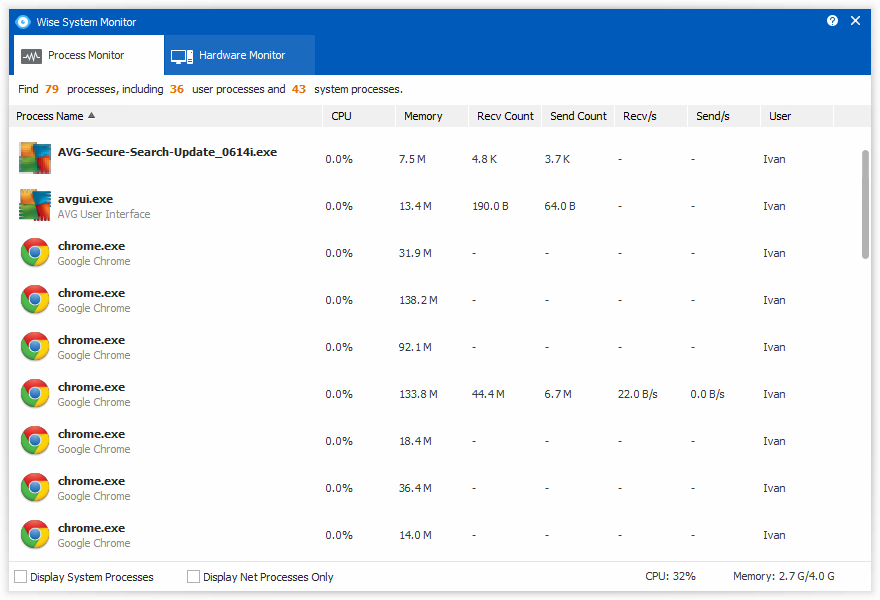880x600 pixels.
Task: Click the 22.0 B/s receive rate
Action: pyautogui.click(x=638, y=394)
